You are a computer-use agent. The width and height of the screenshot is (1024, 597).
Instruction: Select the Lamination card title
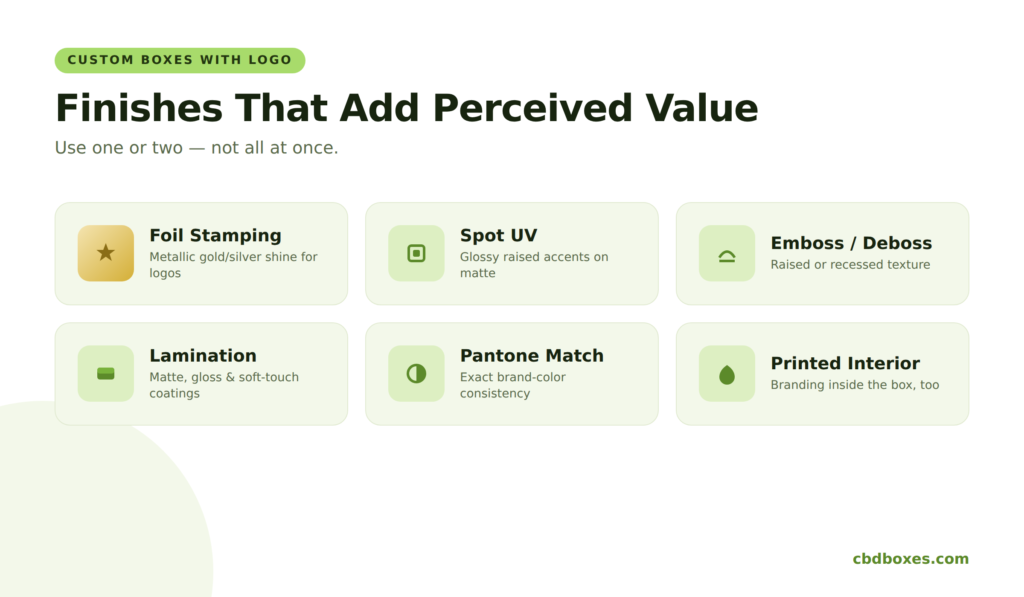point(203,355)
